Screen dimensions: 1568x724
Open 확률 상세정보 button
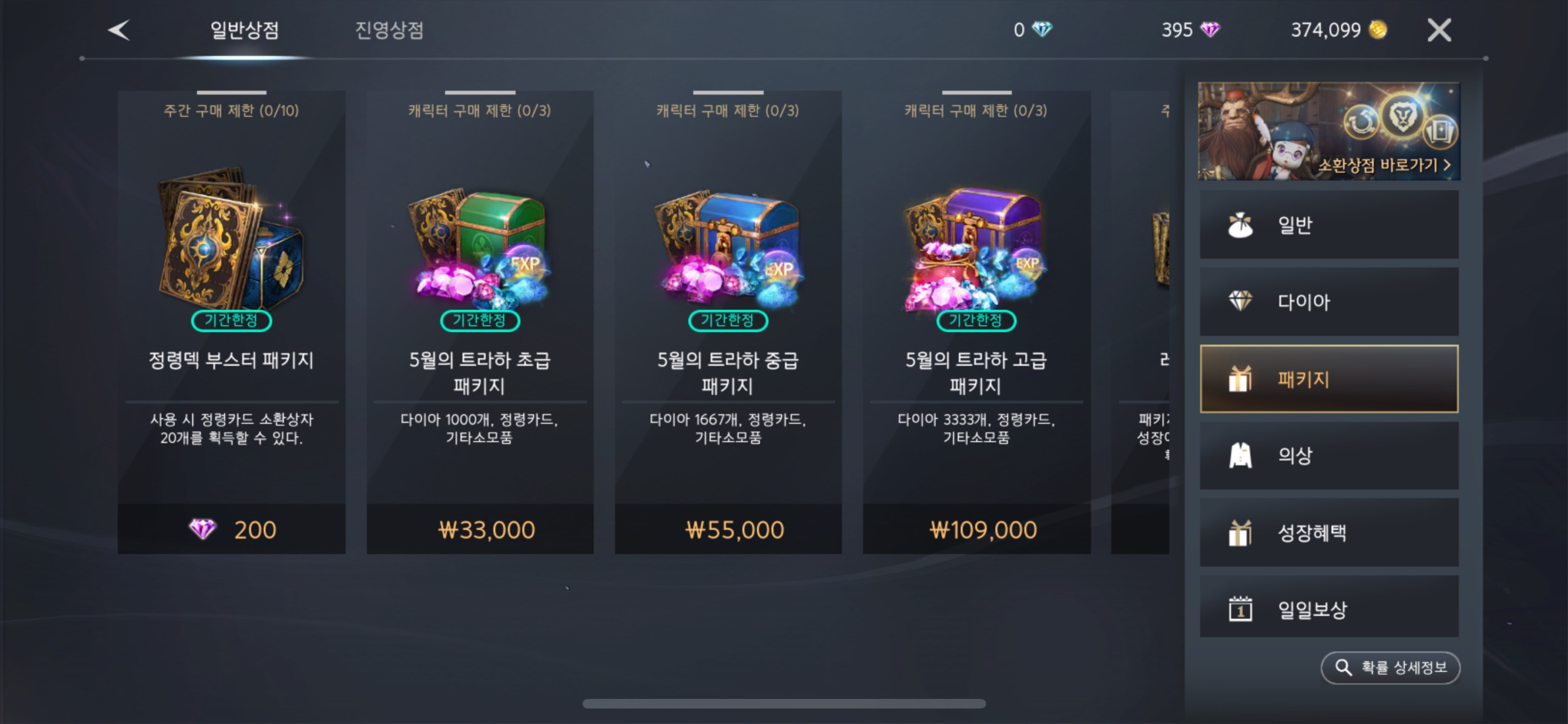(x=1390, y=667)
